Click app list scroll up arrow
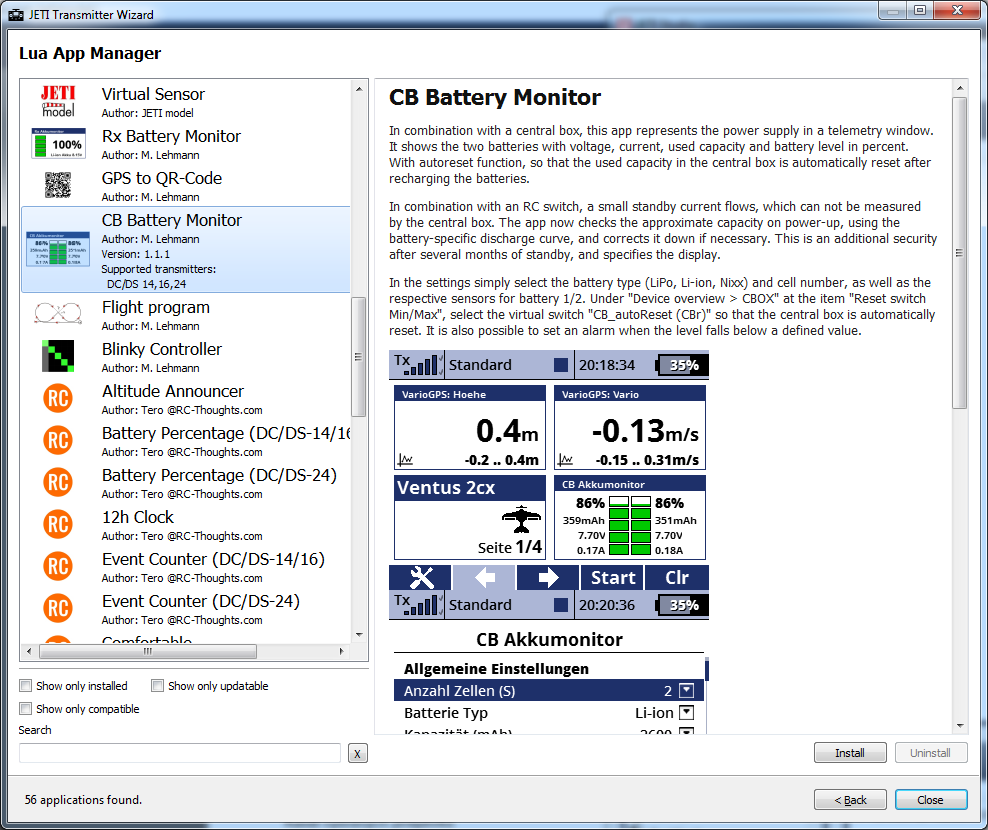Image resolution: width=988 pixels, height=830 pixels. [x=359, y=89]
